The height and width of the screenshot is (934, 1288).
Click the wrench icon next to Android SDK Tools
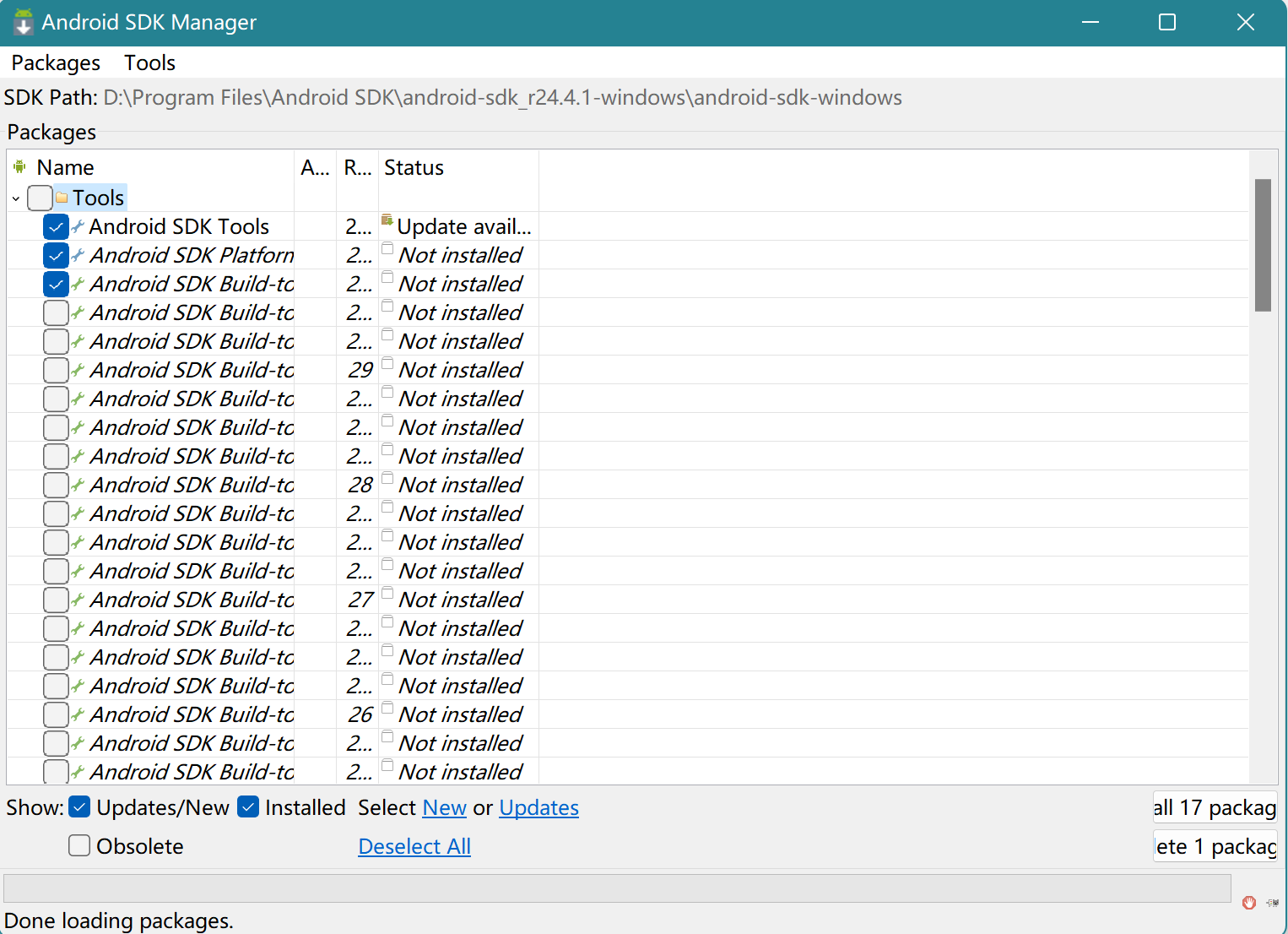click(x=77, y=225)
